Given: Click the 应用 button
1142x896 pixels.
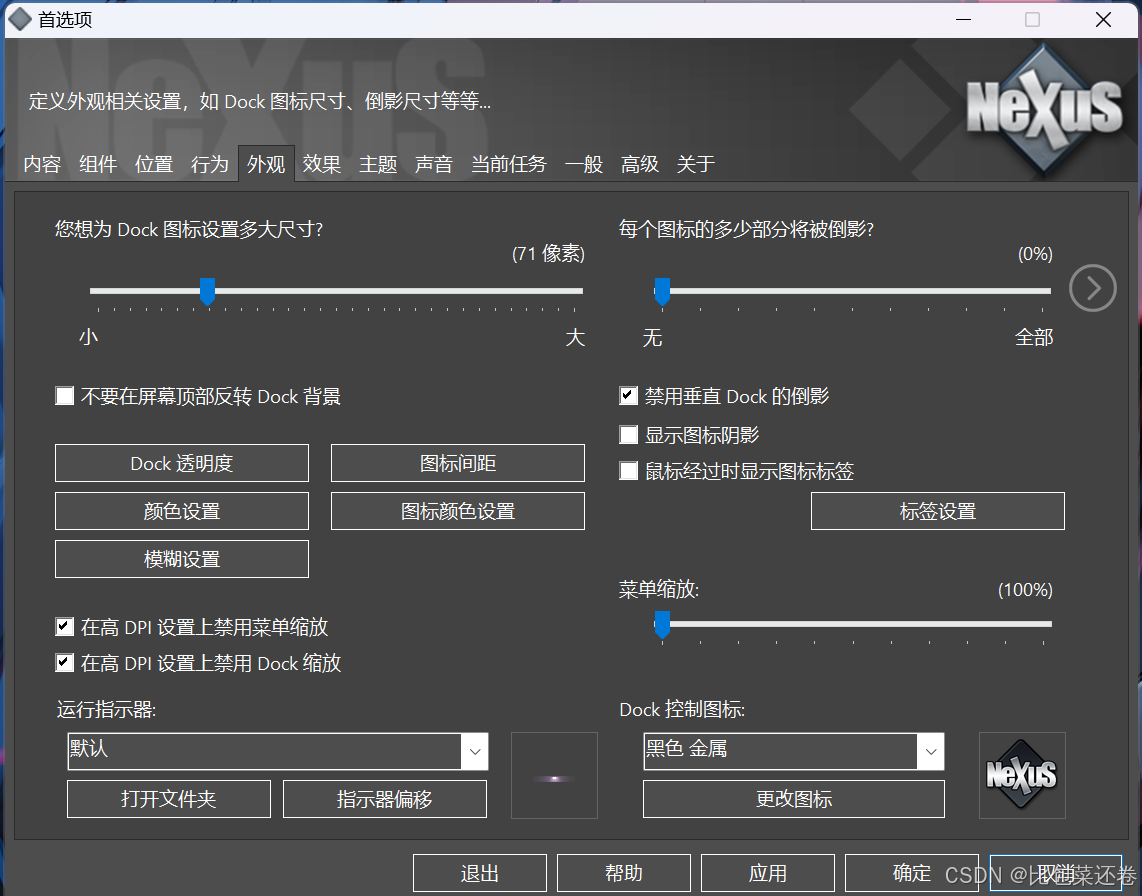Looking at the screenshot, I should [x=768, y=873].
